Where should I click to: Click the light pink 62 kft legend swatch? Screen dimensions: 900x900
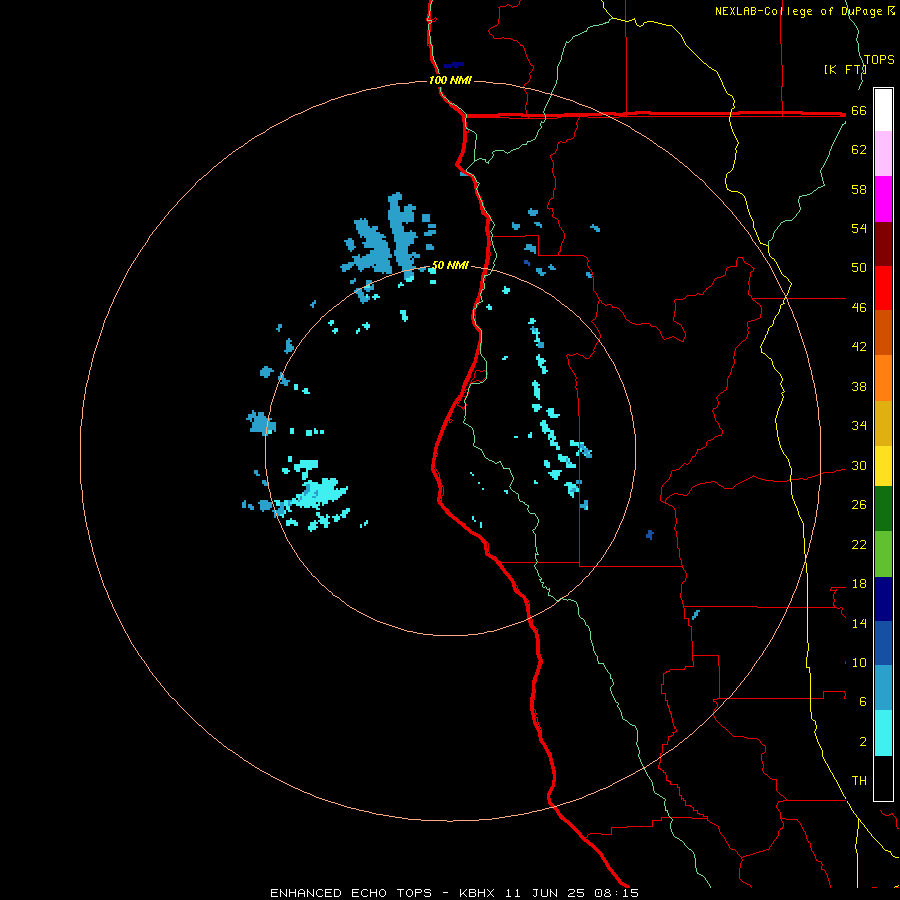[883, 154]
